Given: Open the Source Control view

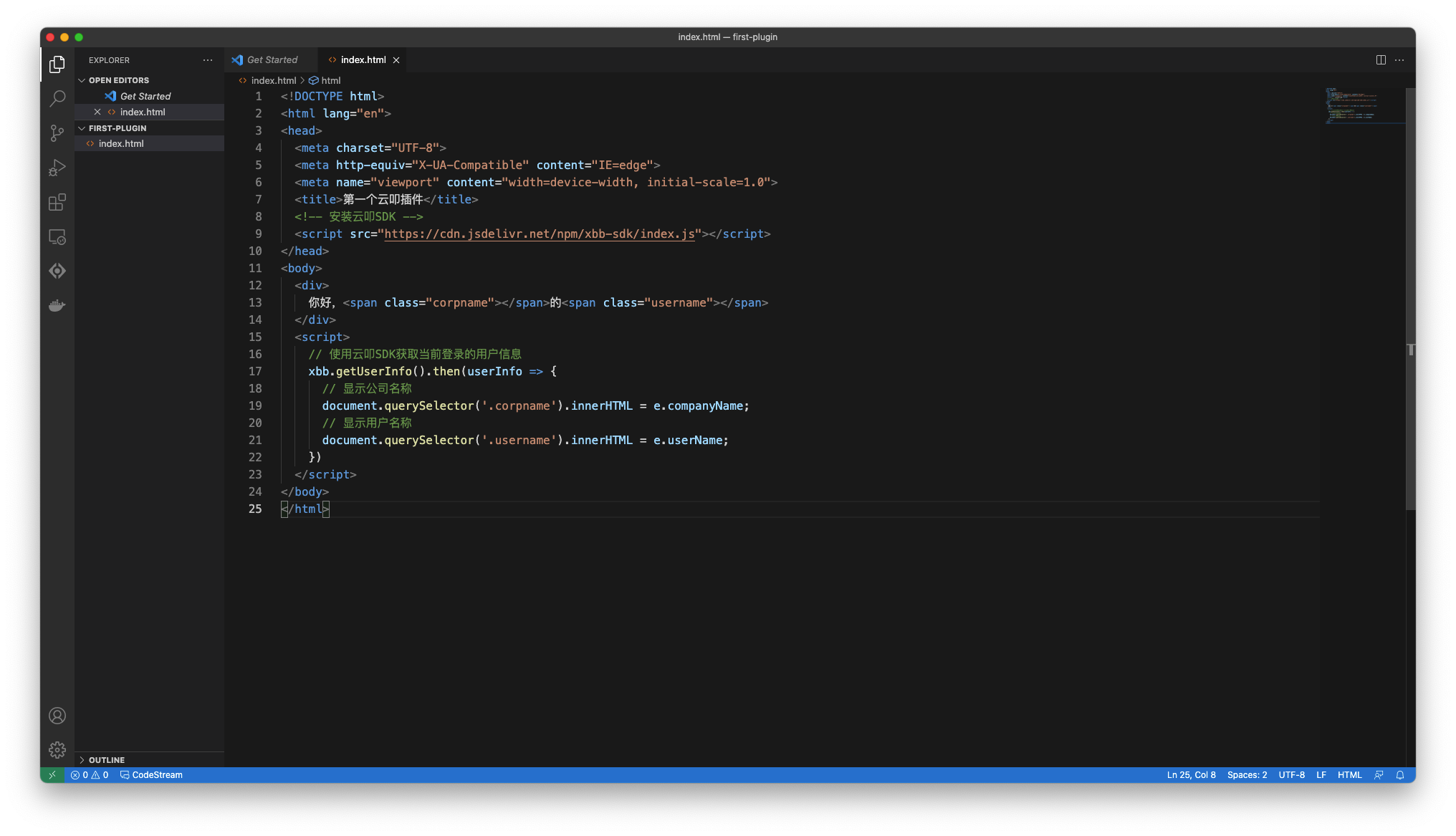Looking at the screenshot, I should click(x=57, y=133).
